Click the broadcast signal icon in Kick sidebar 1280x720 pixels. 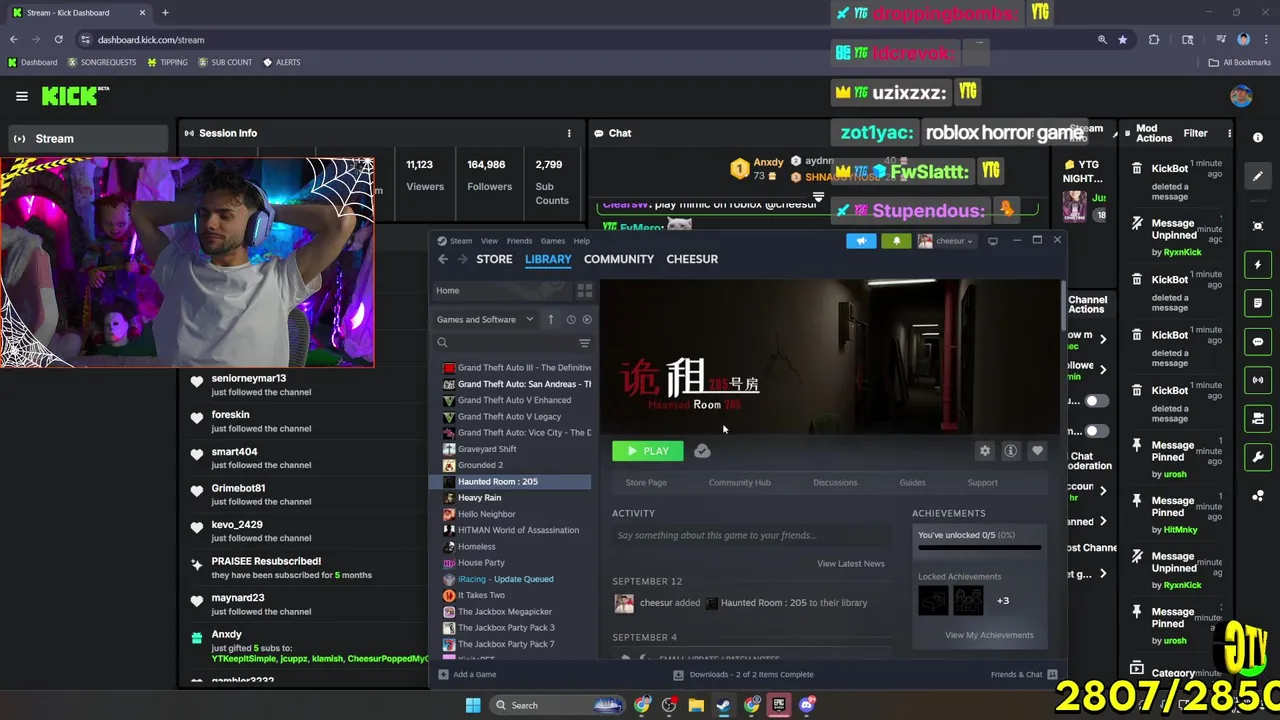pos(1258,380)
